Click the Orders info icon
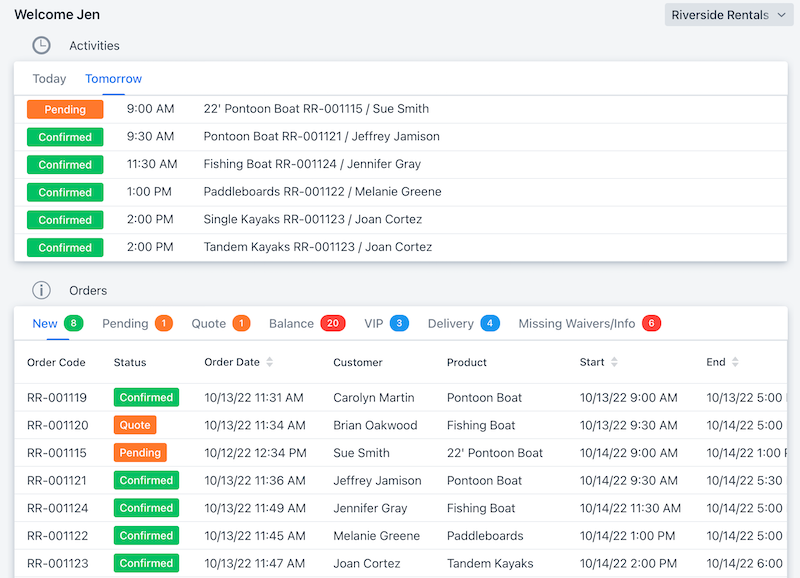Image resolution: width=800 pixels, height=578 pixels. pyautogui.click(x=40, y=290)
